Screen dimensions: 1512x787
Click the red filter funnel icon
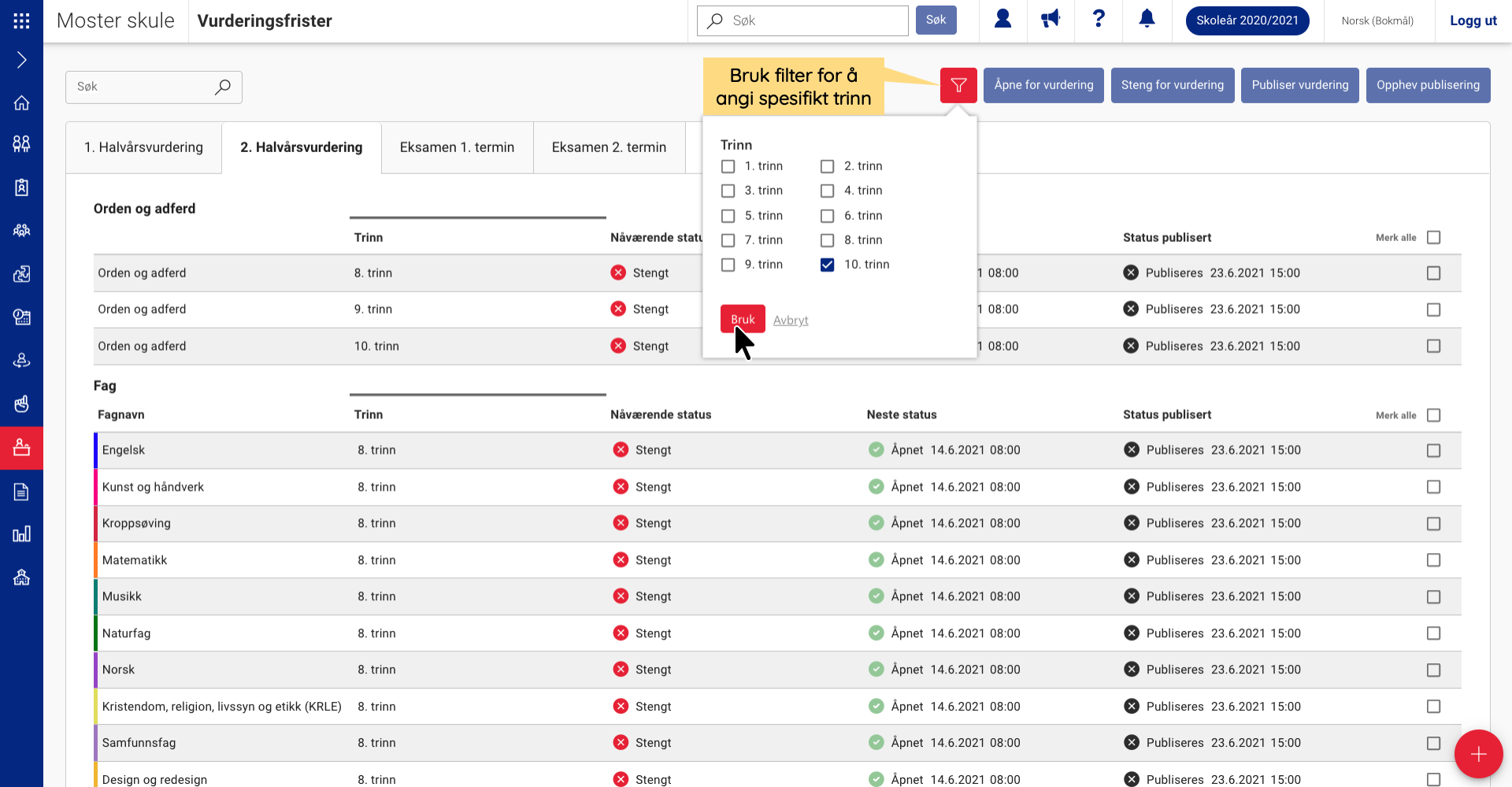click(x=958, y=85)
